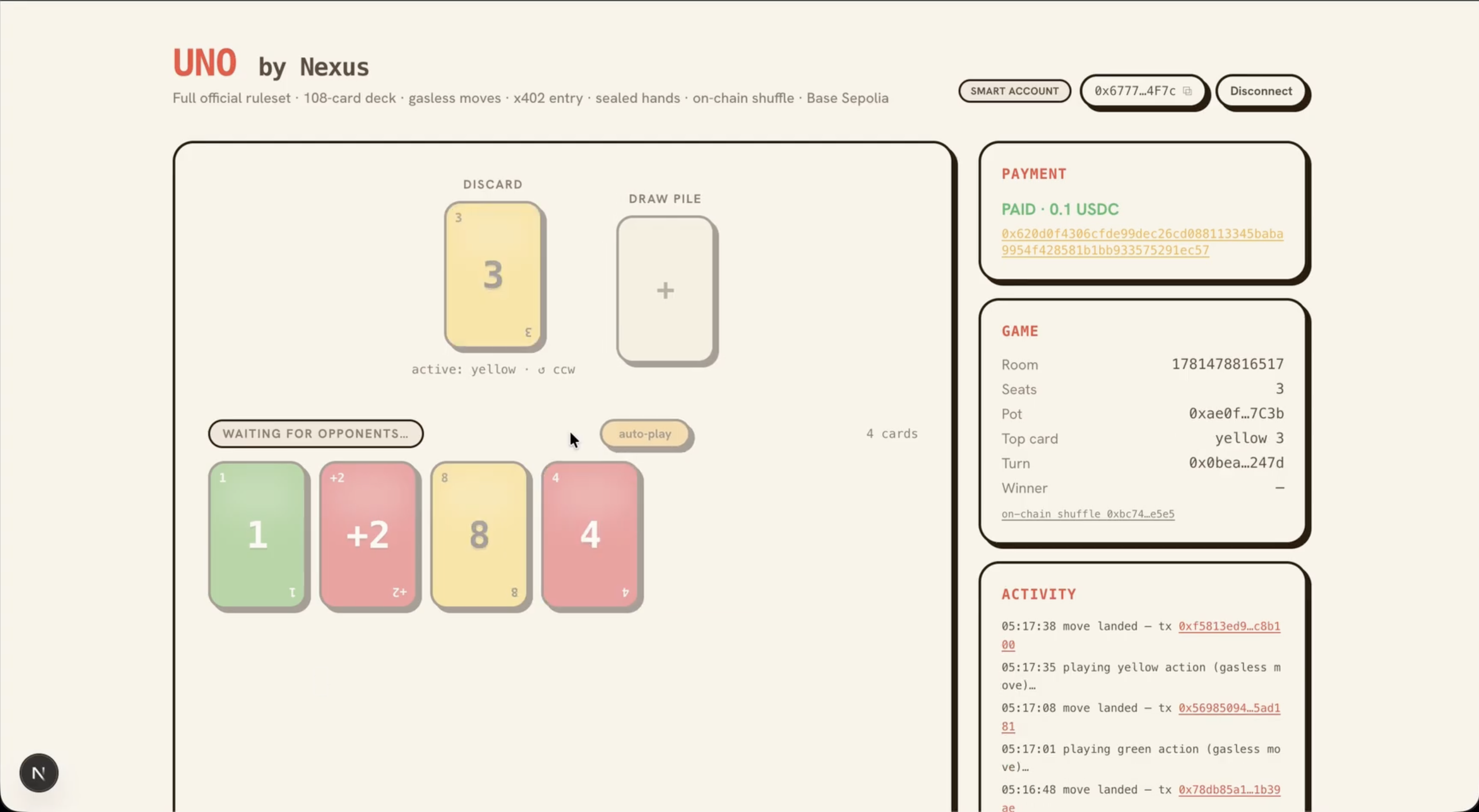The height and width of the screenshot is (812, 1479).
Task: Click the '05:17:35 playing yellow action' entry
Action: pyautogui.click(x=1141, y=676)
